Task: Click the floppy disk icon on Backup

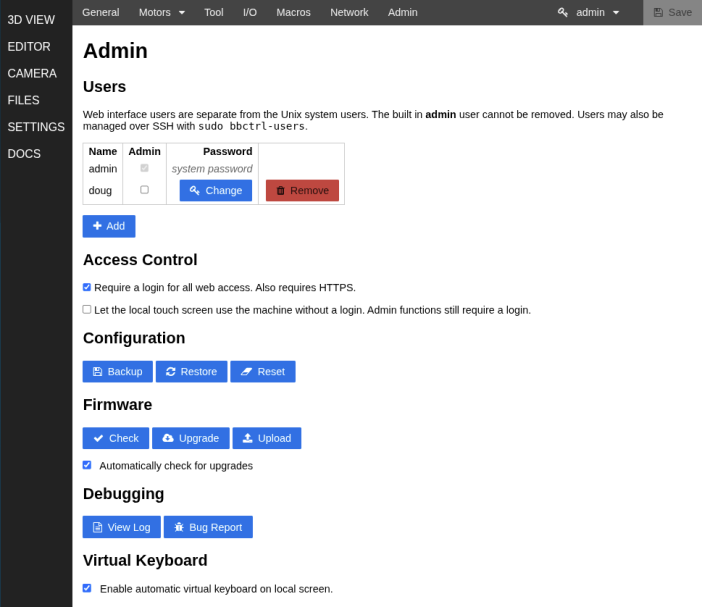Action: (97, 372)
